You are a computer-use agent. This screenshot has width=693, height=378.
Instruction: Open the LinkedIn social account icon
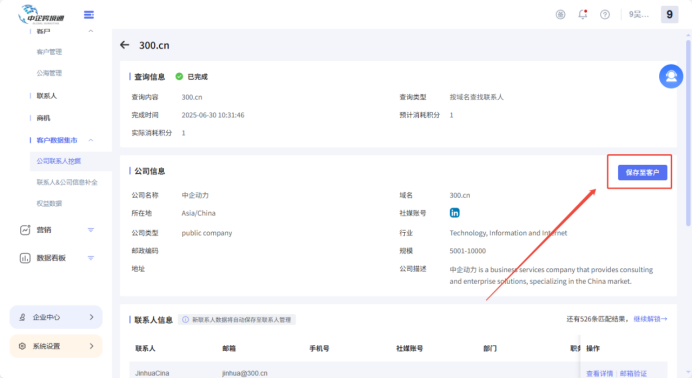pyautogui.click(x=454, y=213)
